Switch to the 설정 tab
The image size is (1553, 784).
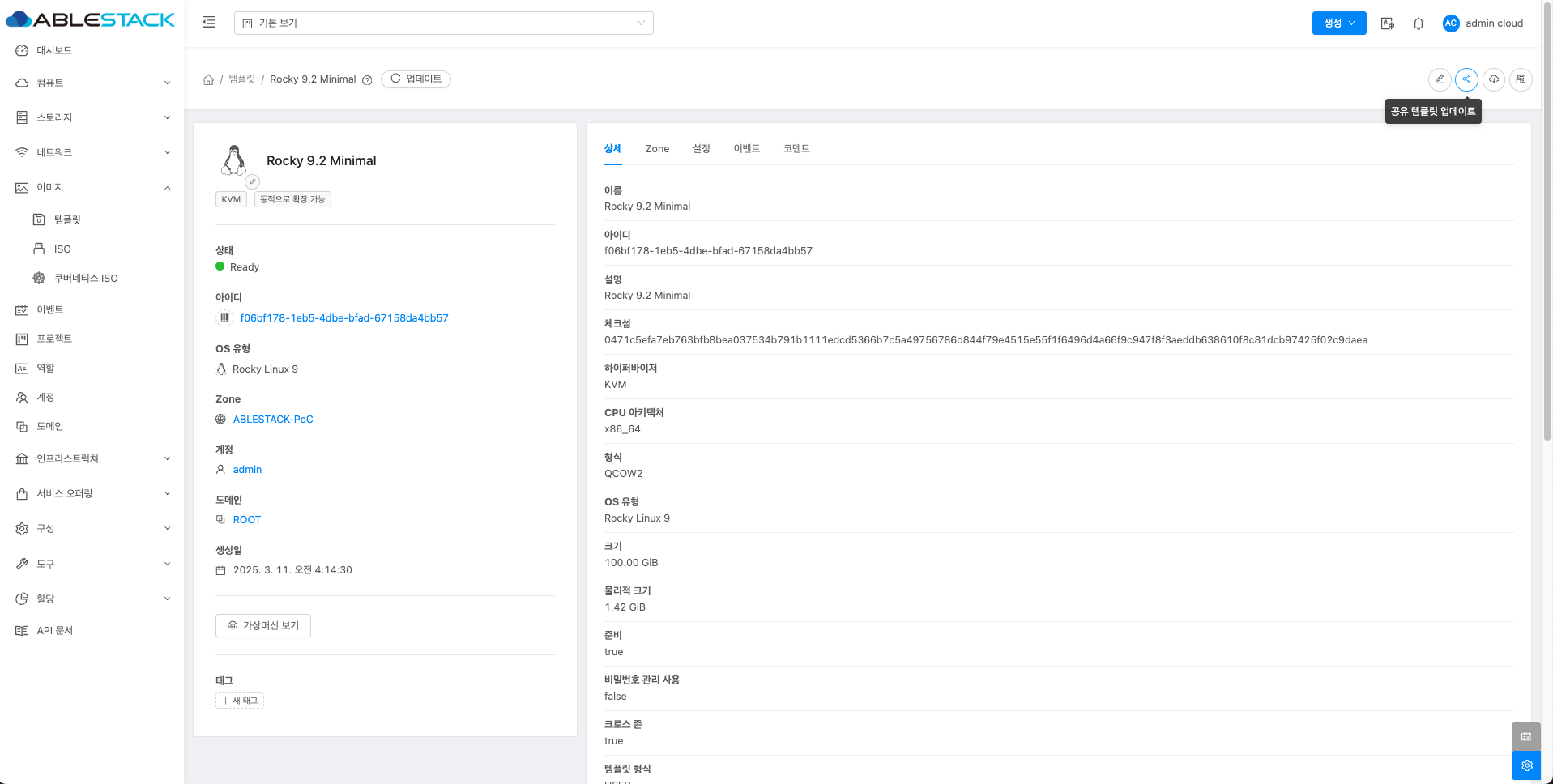click(x=702, y=148)
